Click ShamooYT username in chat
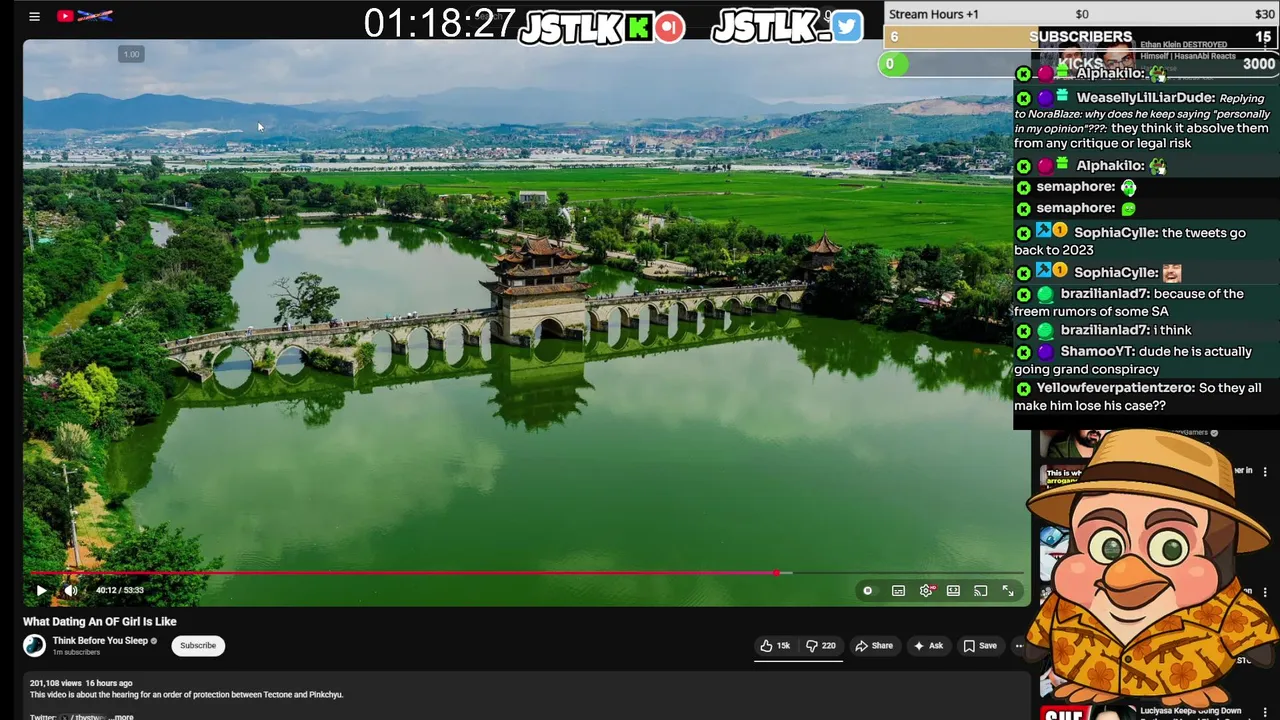The image size is (1280, 720). pos(1098,352)
